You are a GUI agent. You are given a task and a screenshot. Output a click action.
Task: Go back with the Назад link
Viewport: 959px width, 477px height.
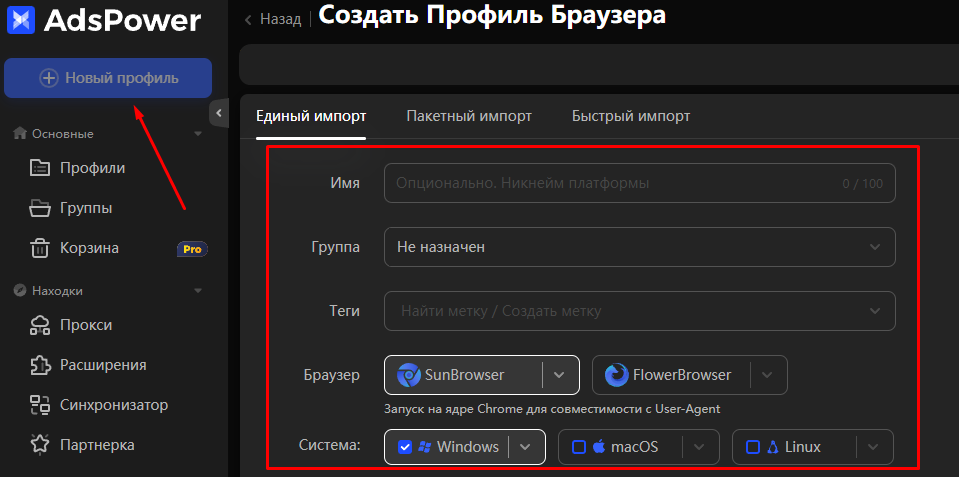(281, 20)
